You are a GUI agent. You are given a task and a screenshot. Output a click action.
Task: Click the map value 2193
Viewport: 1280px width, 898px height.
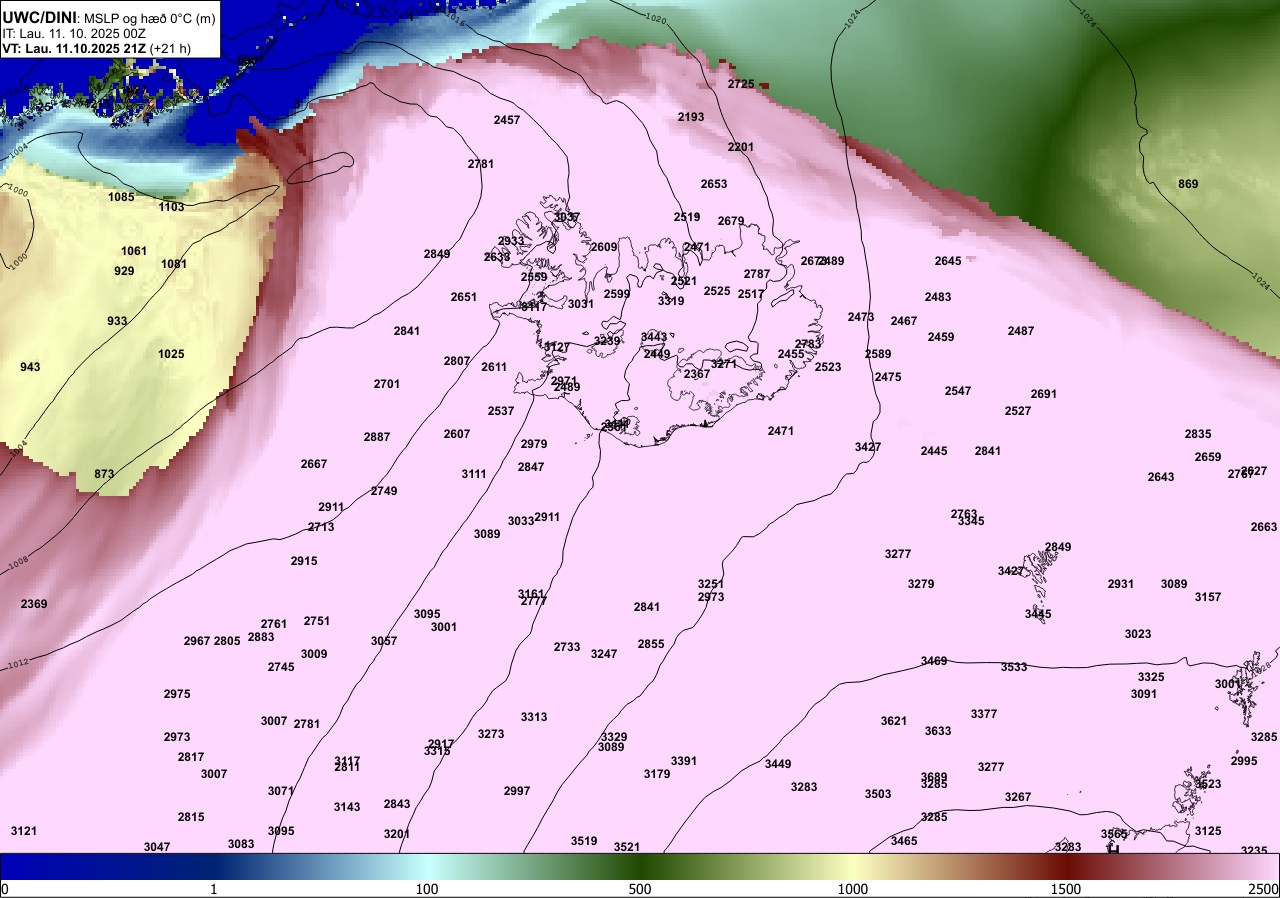coord(691,117)
